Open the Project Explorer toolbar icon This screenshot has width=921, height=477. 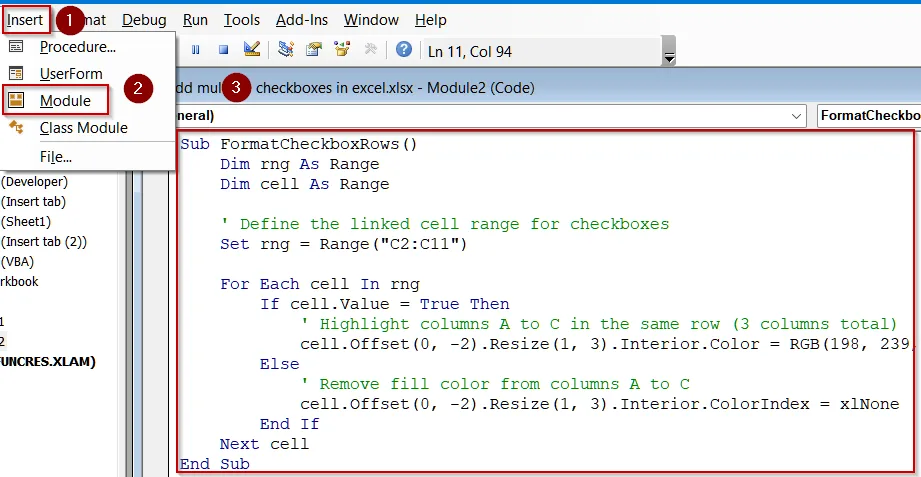click(286, 50)
